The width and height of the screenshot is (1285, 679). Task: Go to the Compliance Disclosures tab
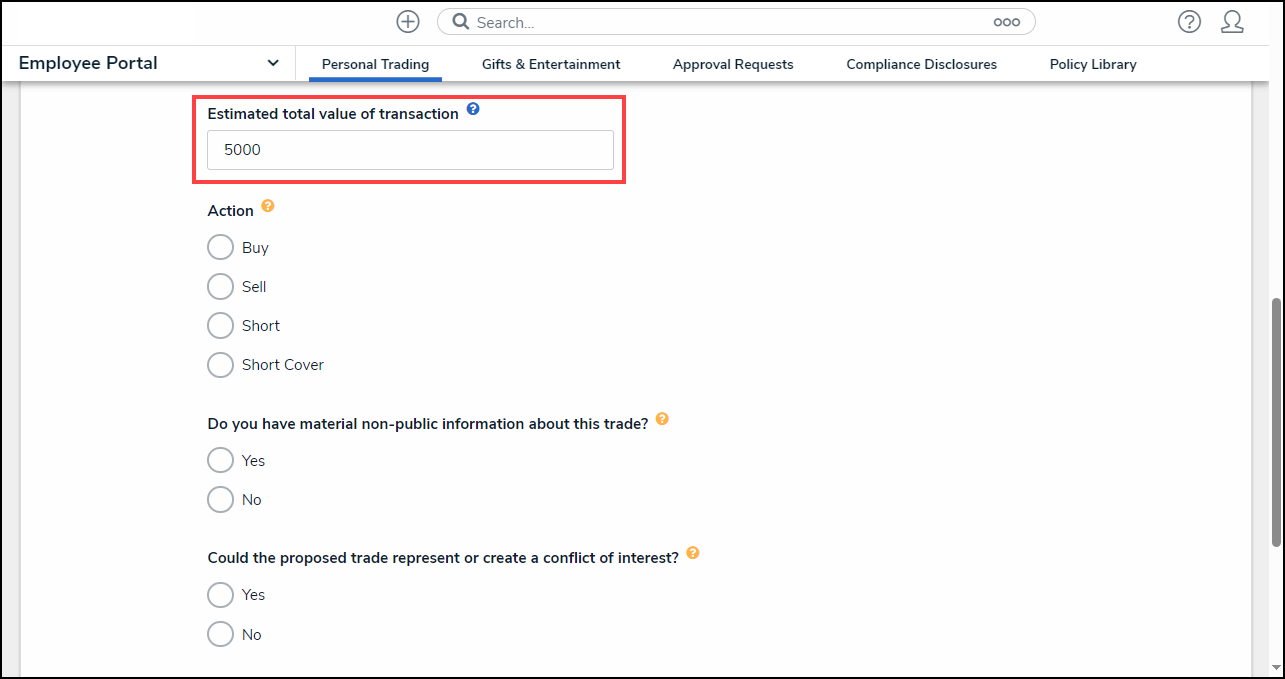(921, 64)
